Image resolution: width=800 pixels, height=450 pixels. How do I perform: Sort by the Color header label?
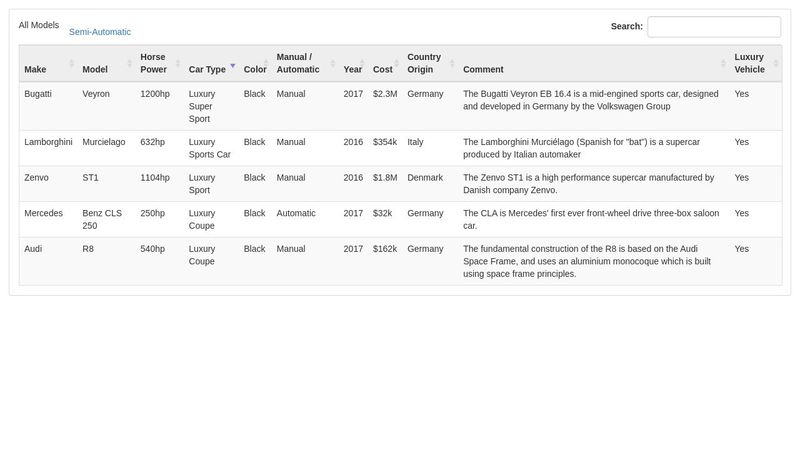point(255,69)
